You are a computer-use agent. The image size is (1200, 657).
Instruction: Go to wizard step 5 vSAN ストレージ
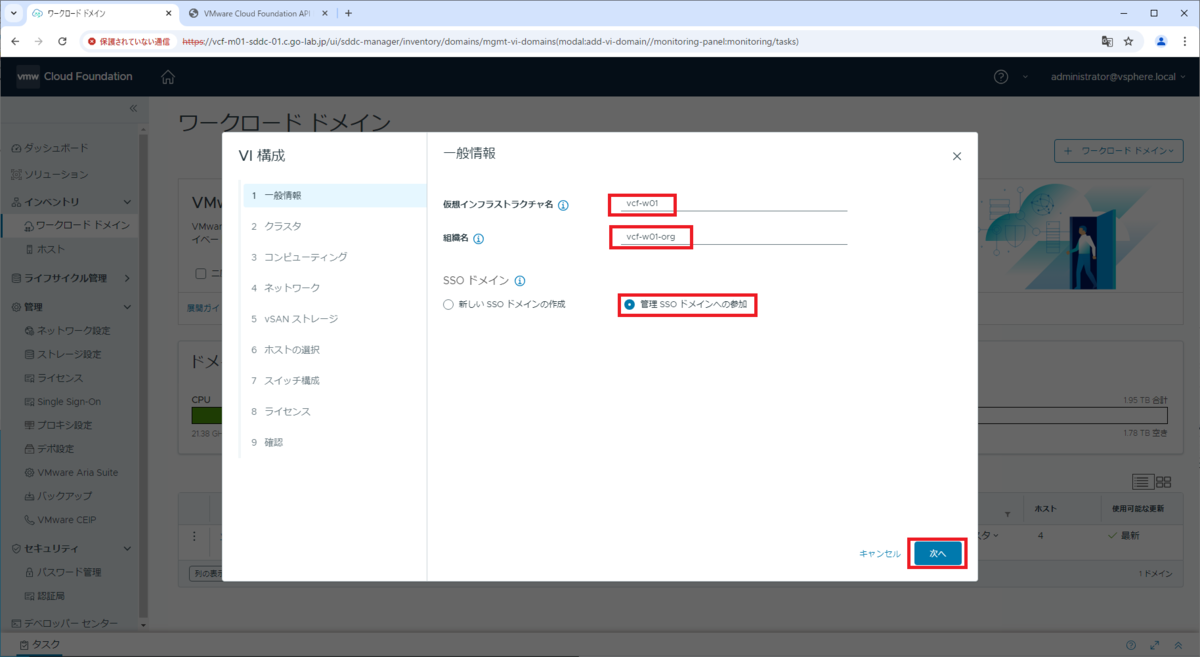[x=334, y=319]
